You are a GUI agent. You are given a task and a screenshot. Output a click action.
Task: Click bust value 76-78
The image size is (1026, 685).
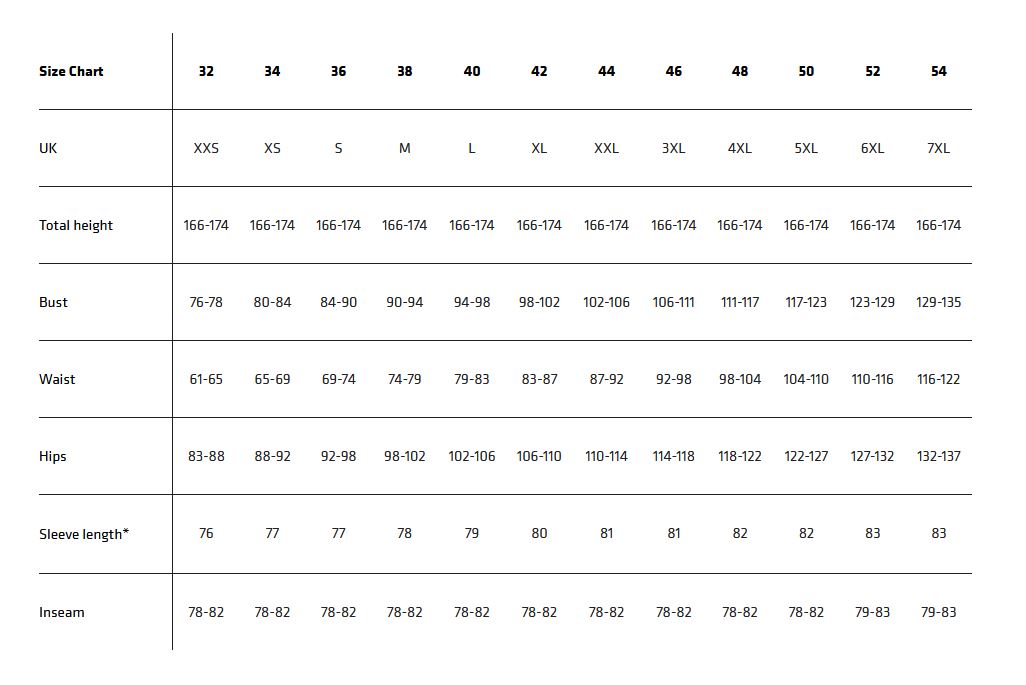[206, 302]
